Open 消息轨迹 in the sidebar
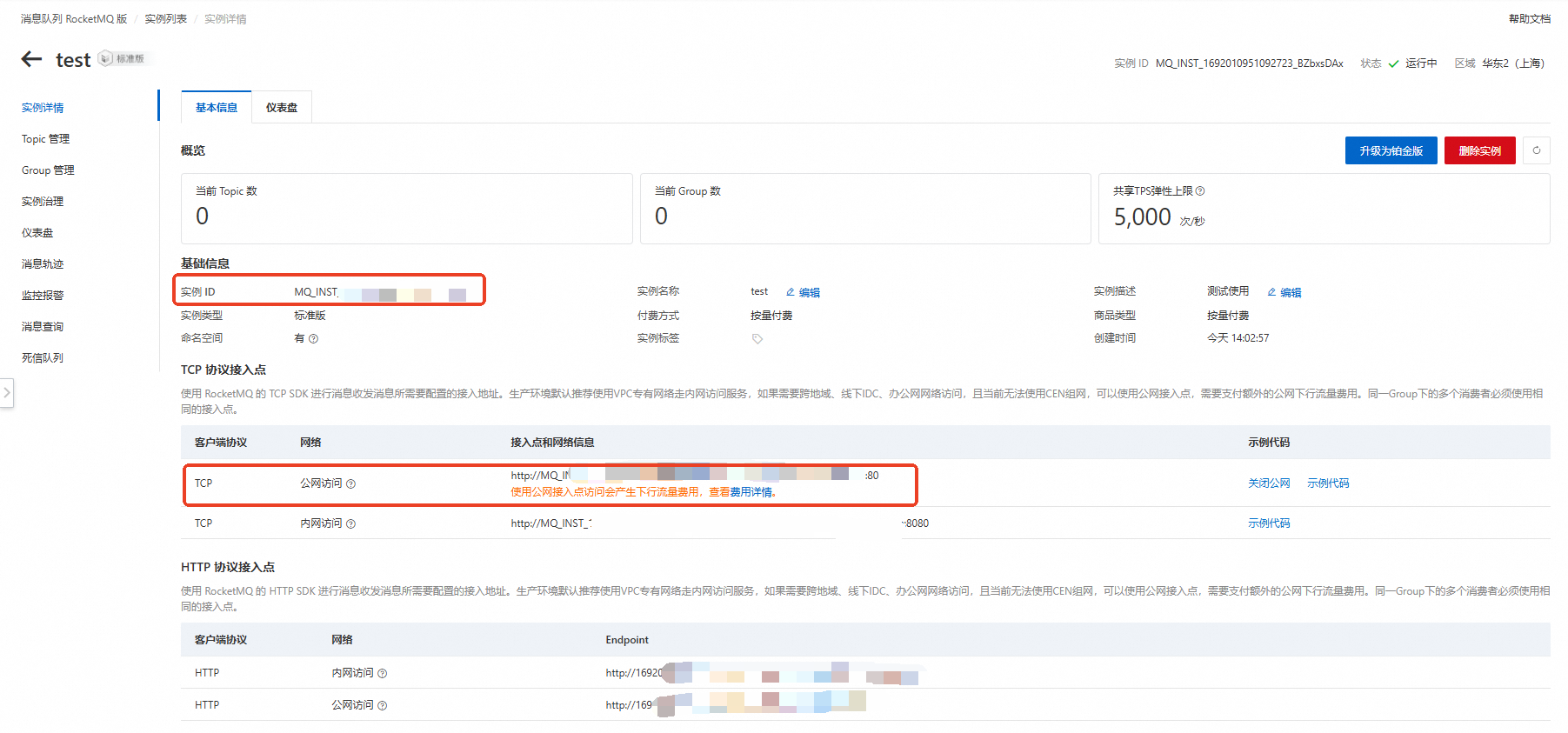This screenshot has height=733, width=1568. [x=43, y=264]
